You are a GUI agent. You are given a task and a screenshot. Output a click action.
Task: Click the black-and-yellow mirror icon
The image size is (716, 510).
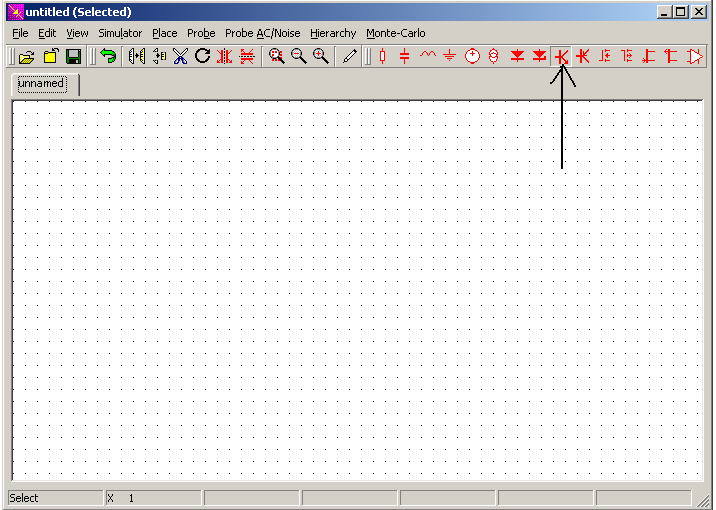pyautogui.click(x=137, y=57)
